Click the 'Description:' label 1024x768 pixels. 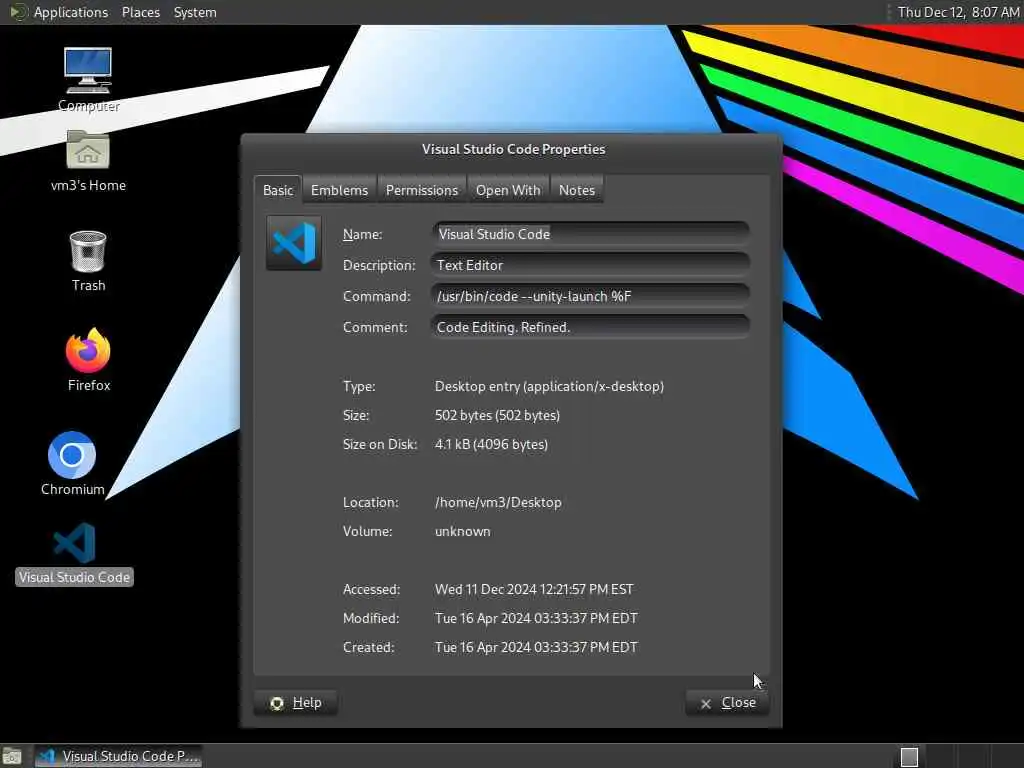click(x=379, y=265)
